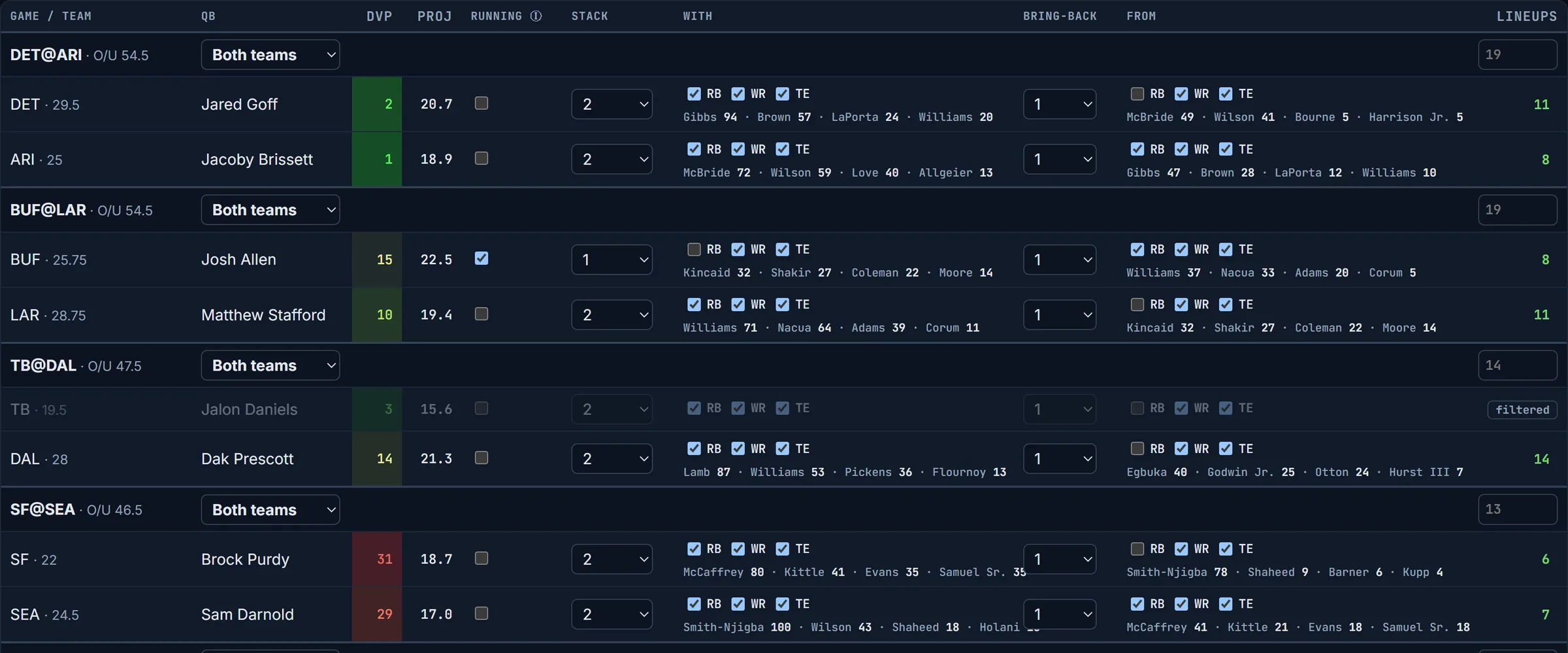Open the TB@DAL Both teams dropdown

point(270,365)
